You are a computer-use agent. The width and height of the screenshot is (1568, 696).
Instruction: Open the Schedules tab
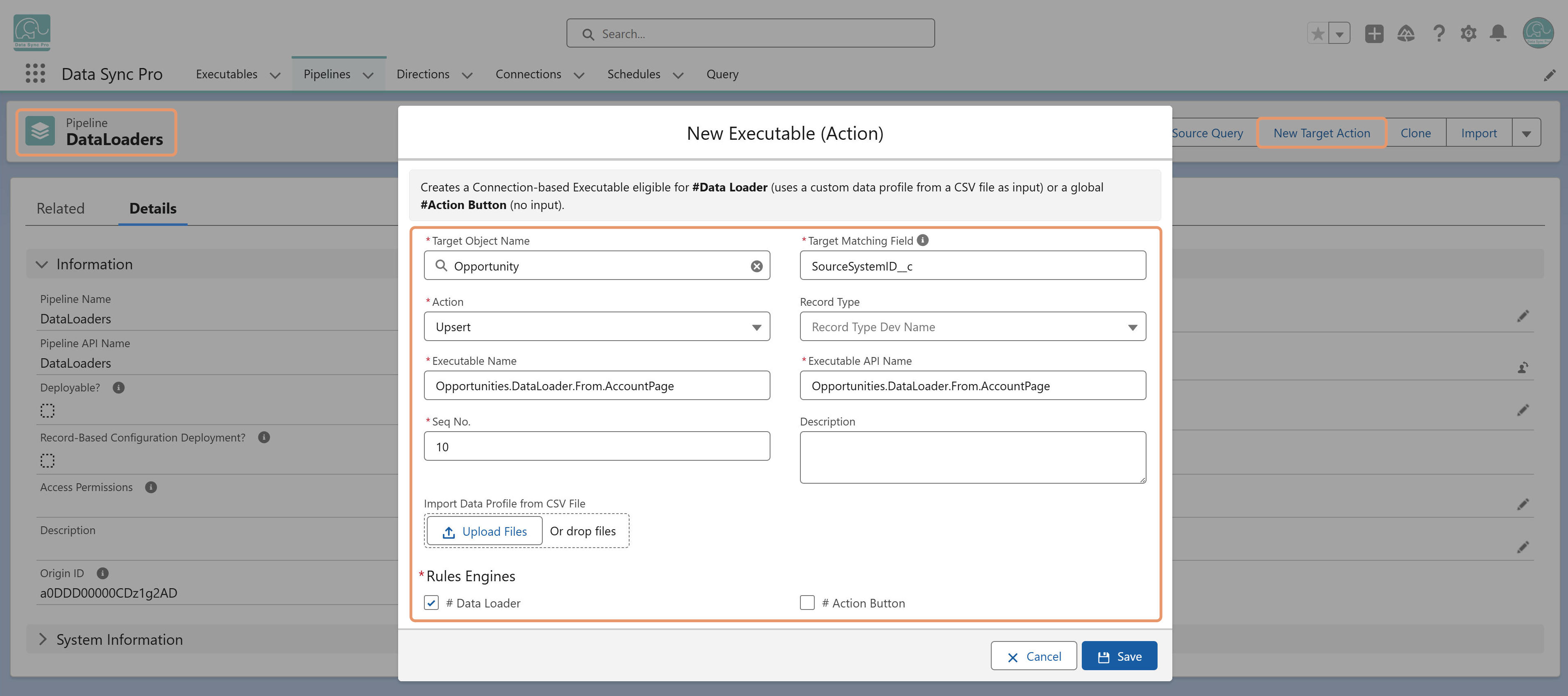click(634, 74)
